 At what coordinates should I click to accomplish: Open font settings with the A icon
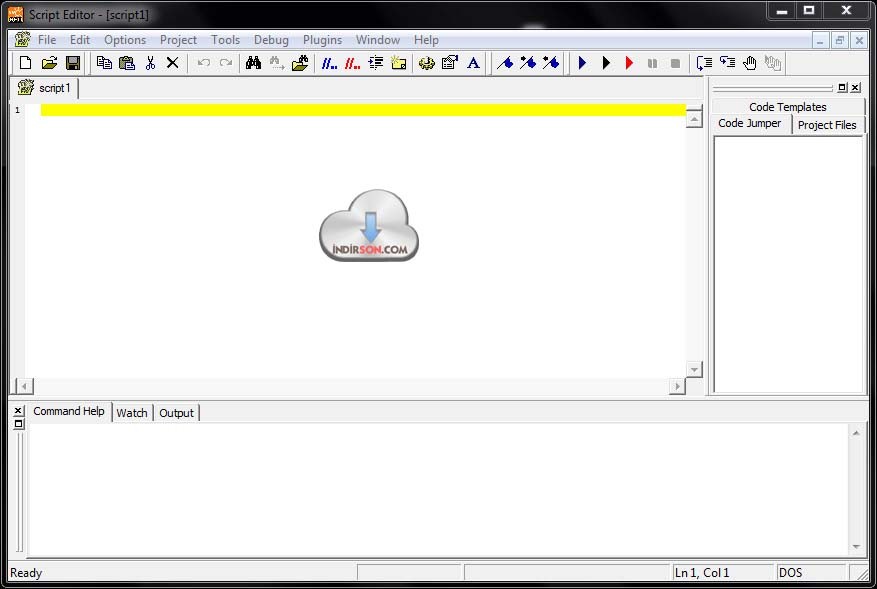(473, 63)
